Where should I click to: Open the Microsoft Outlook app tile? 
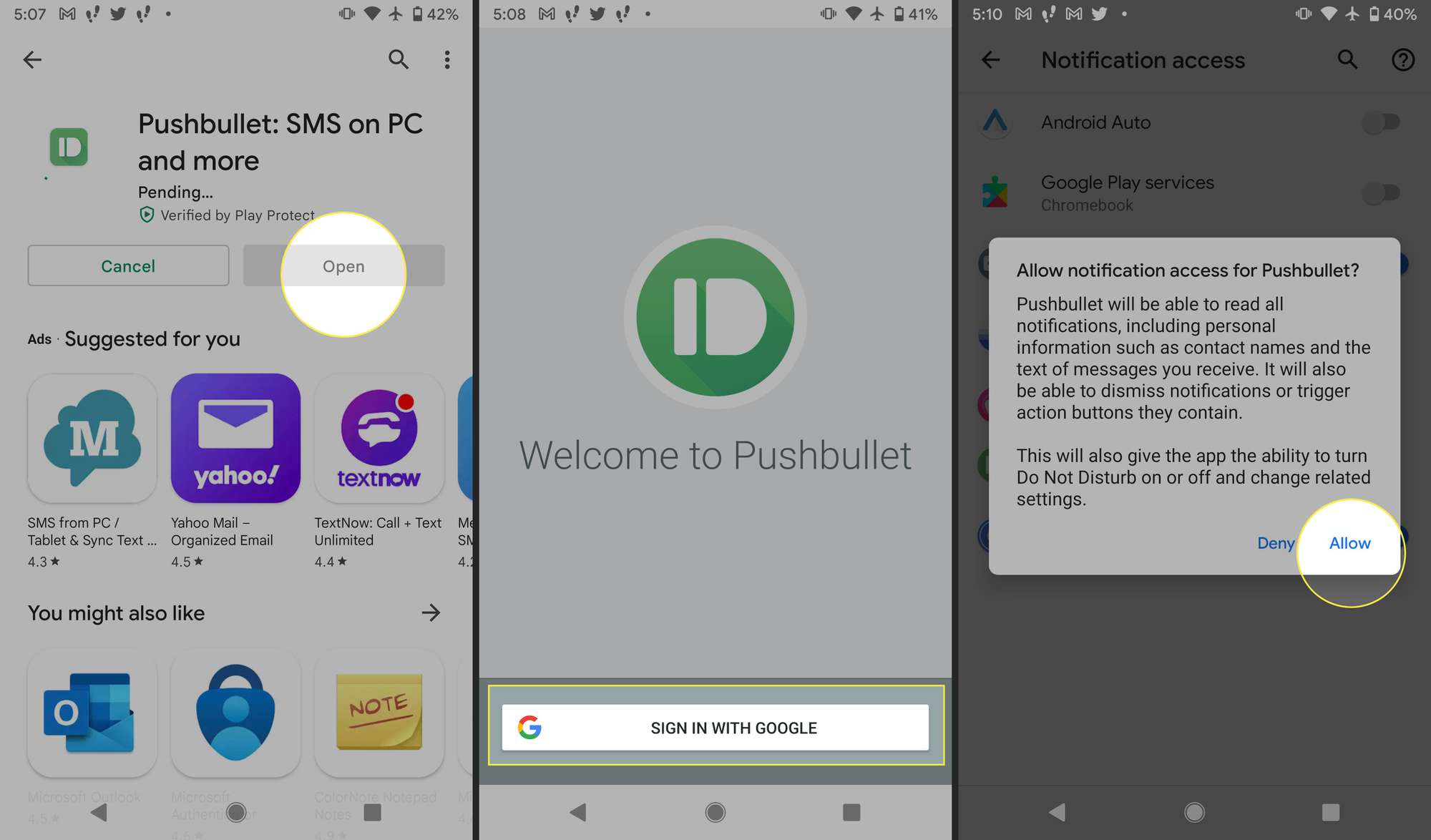coord(92,713)
